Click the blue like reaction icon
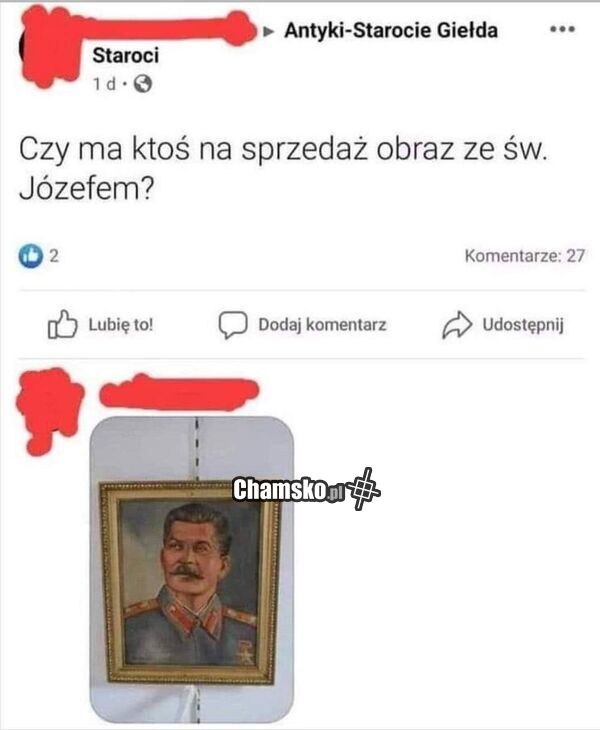 click(x=31, y=256)
